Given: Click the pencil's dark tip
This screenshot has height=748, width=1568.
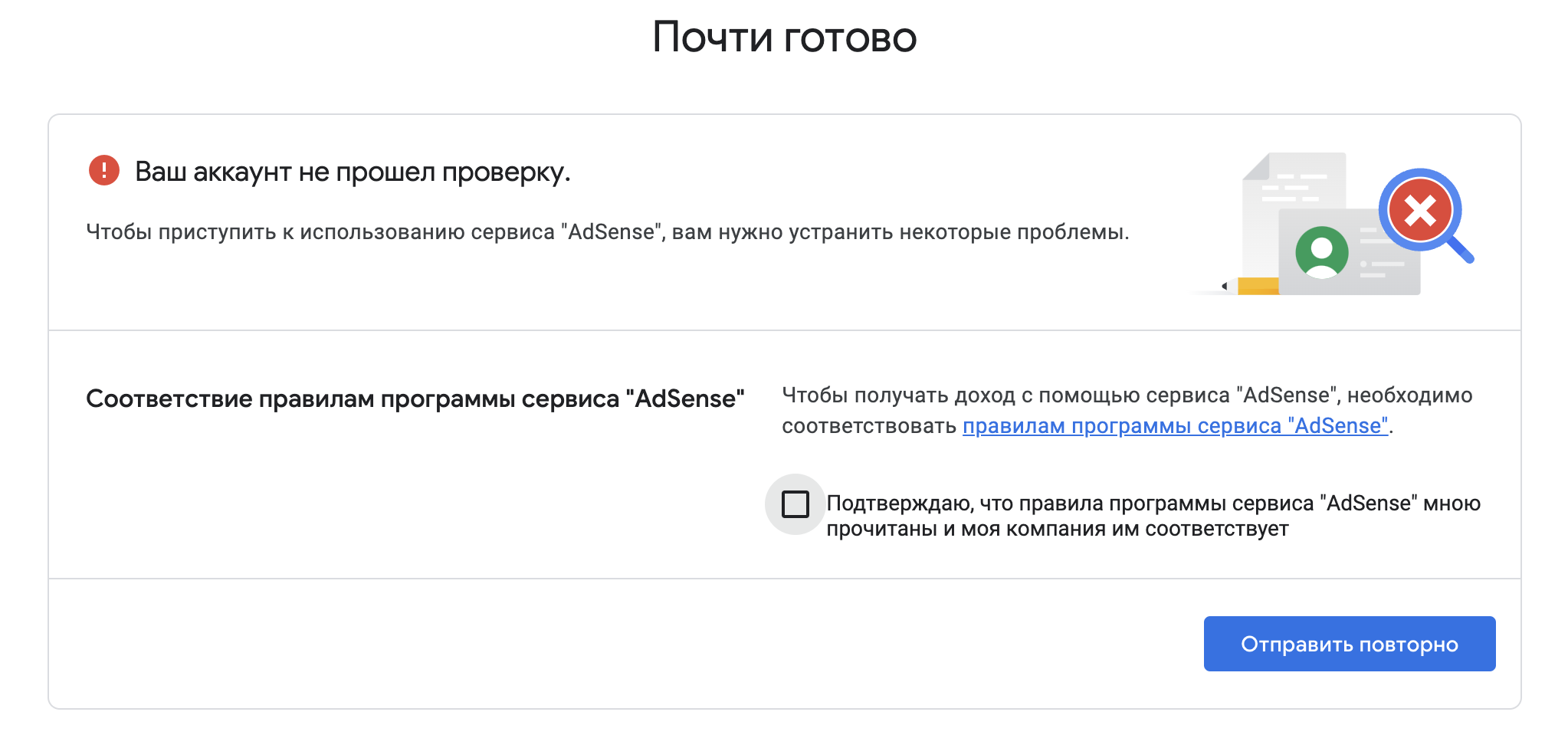Looking at the screenshot, I should pos(1225,286).
